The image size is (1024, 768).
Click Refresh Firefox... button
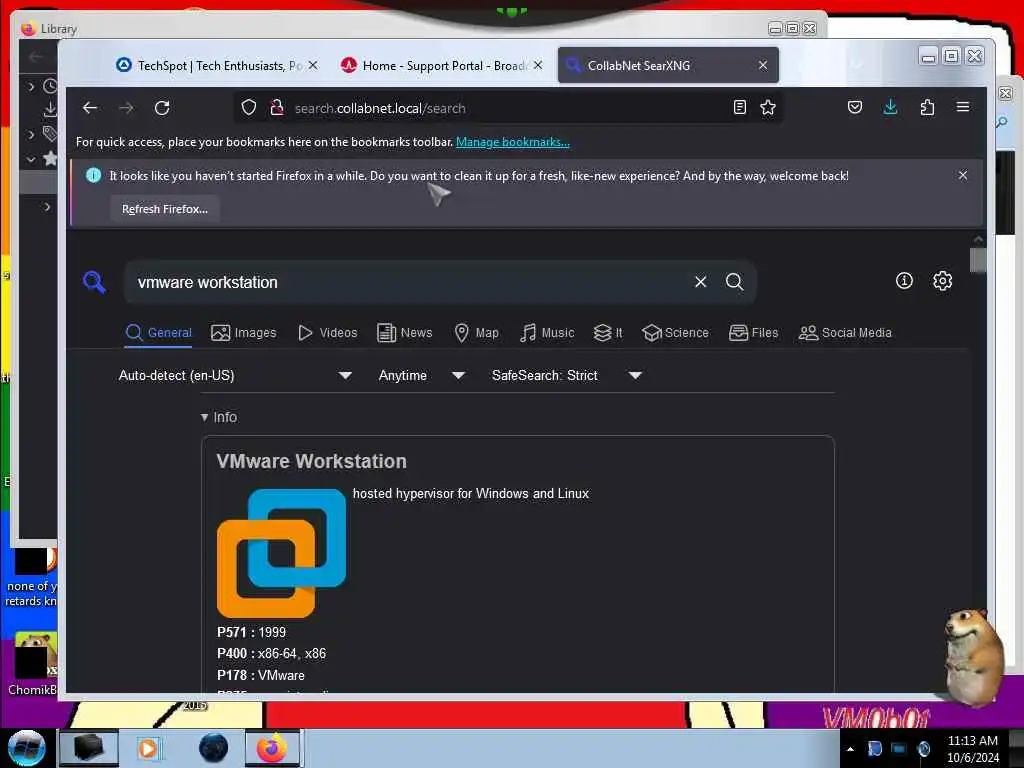165,209
